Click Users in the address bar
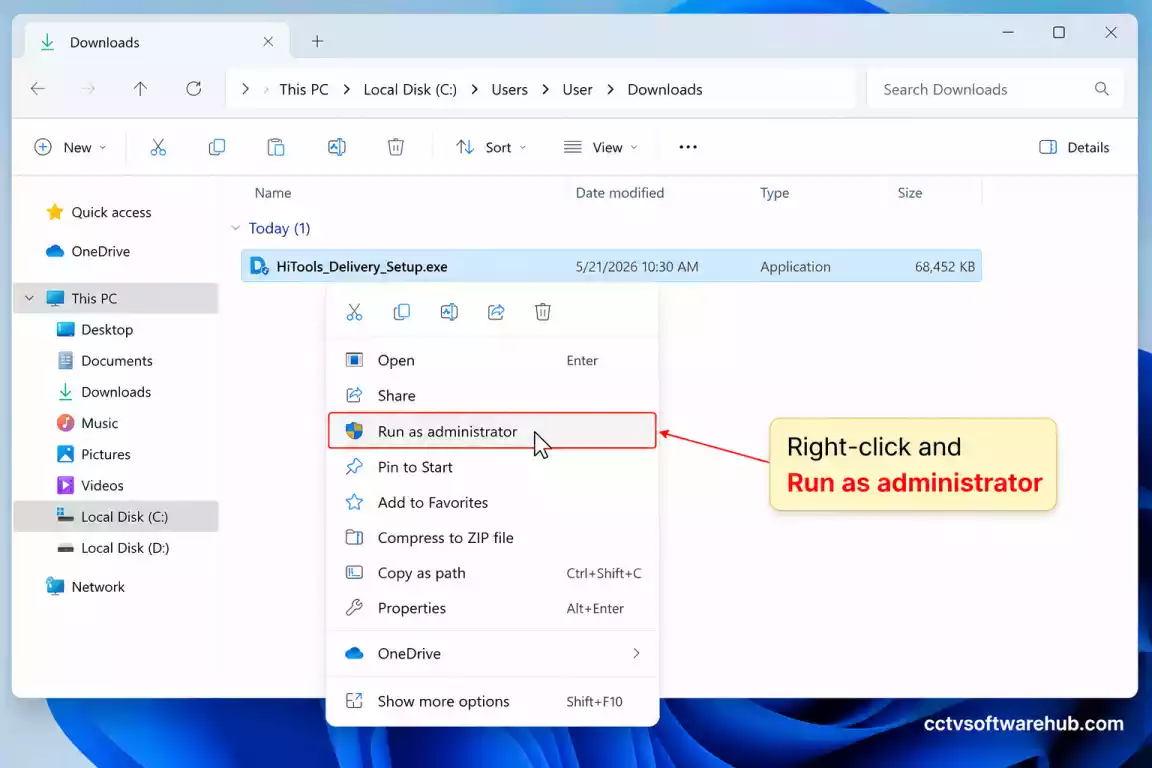The width and height of the screenshot is (1152, 768). [x=509, y=90]
